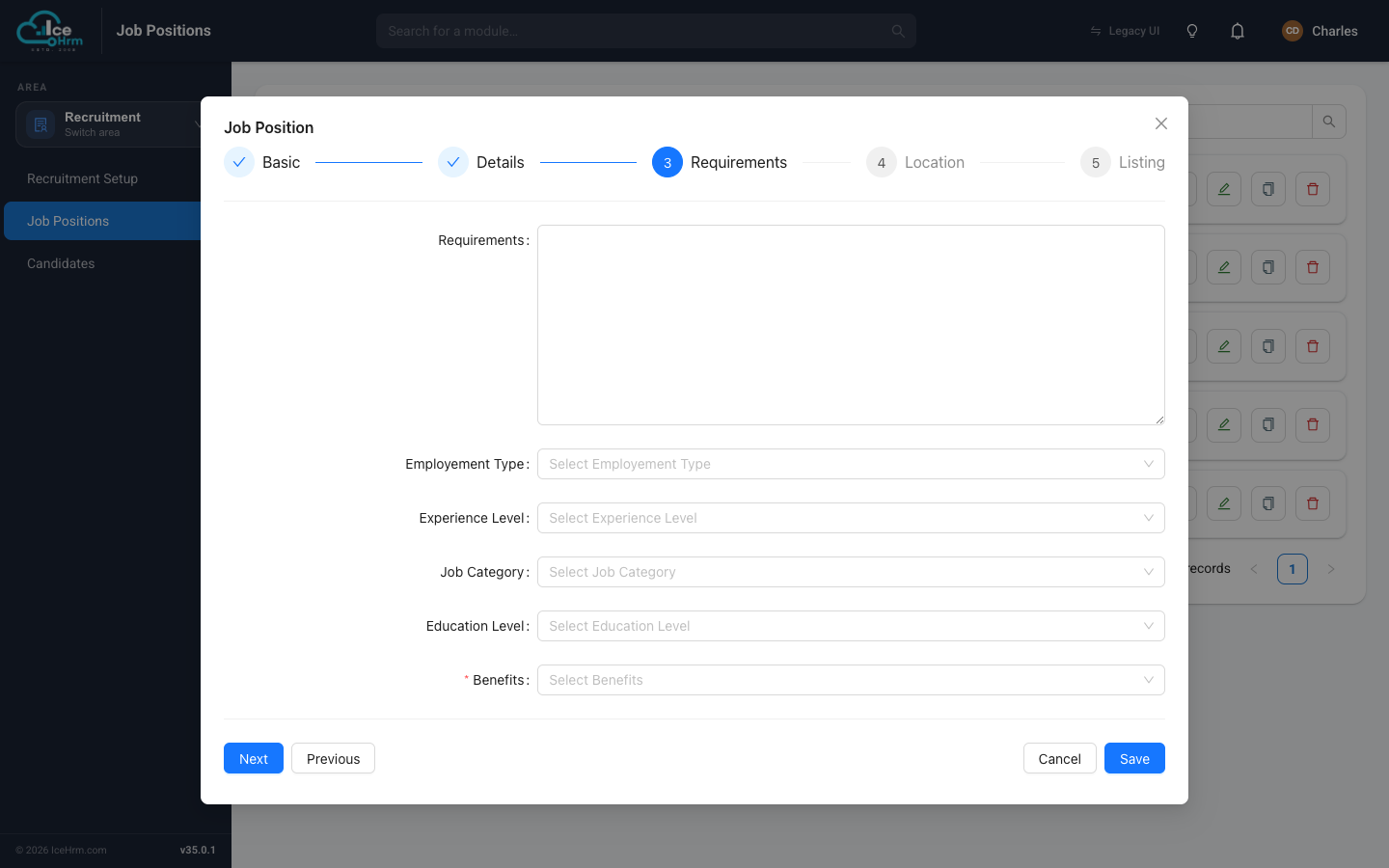Click step 5 Listing circle
1389x868 pixels.
pos(1096,162)
